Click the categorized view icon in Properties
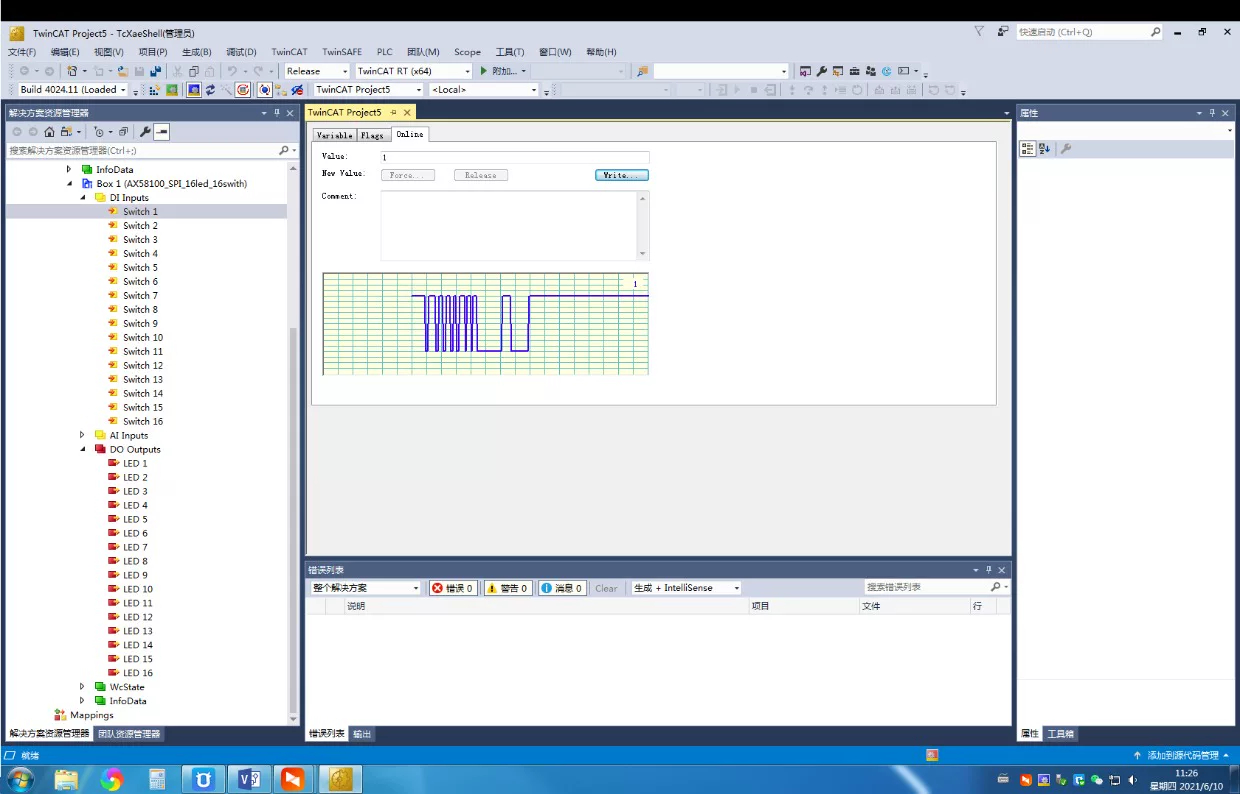 (x=1027, y=149)
